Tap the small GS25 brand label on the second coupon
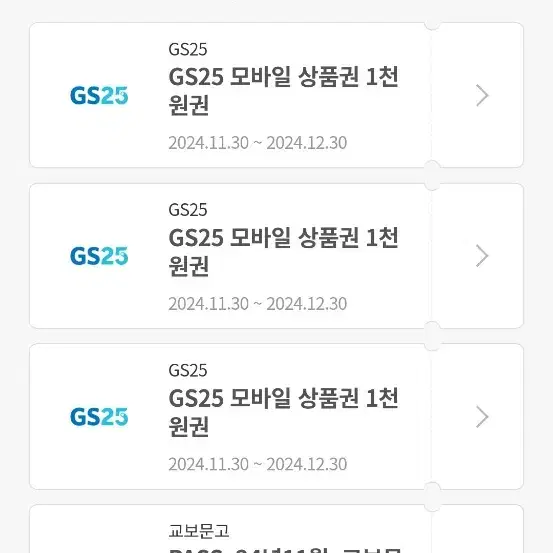The height and width of the screenshot is (553, 553). click(x=188, y=210)
